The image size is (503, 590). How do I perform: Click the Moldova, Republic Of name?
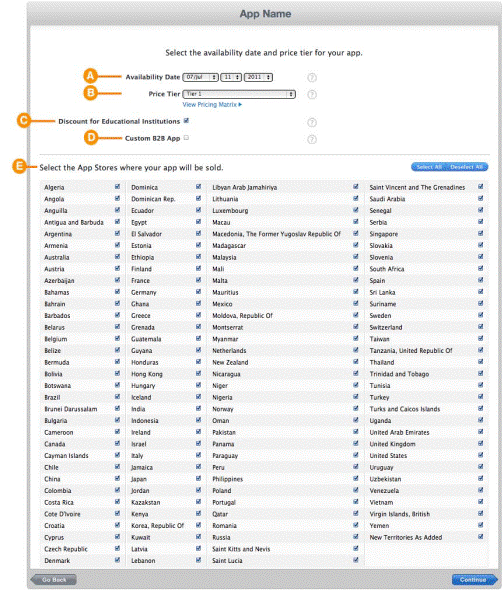tap(242, 316)
